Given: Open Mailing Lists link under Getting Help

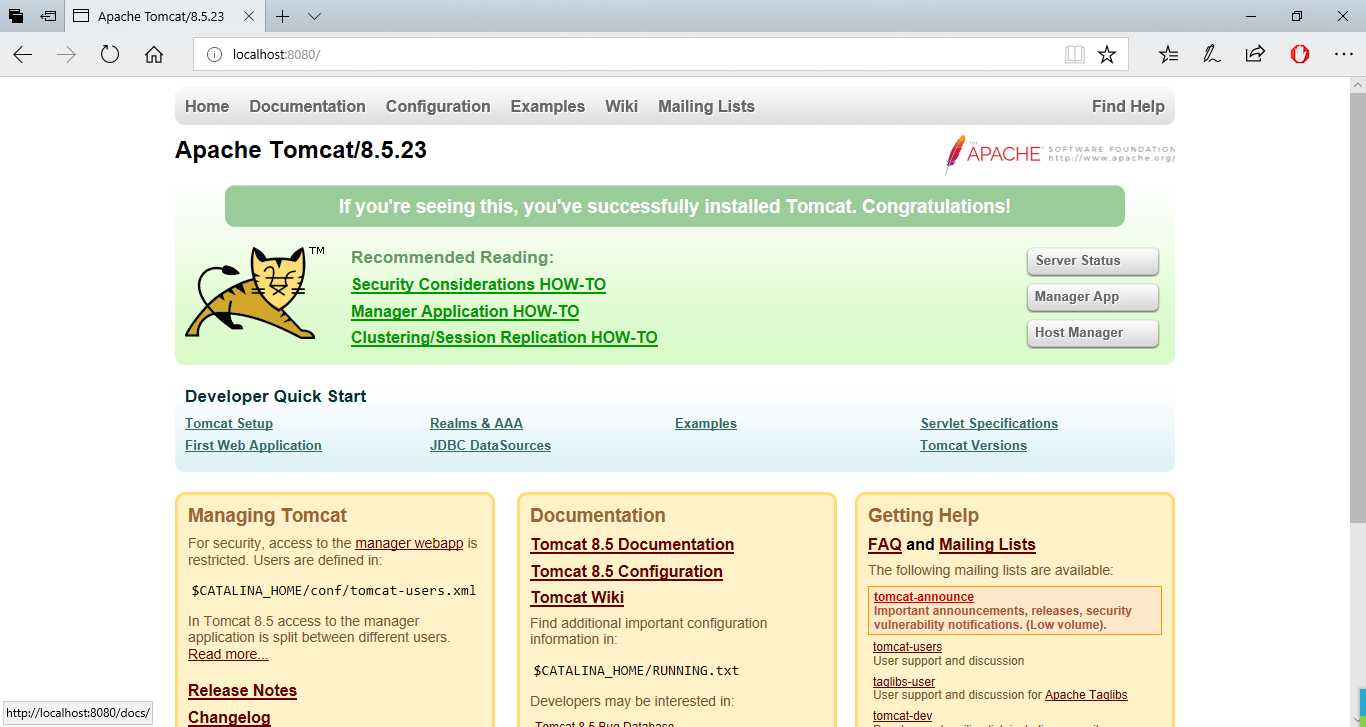Looking at the screenshot, I should pyautogui.click(x=987, y=544).
